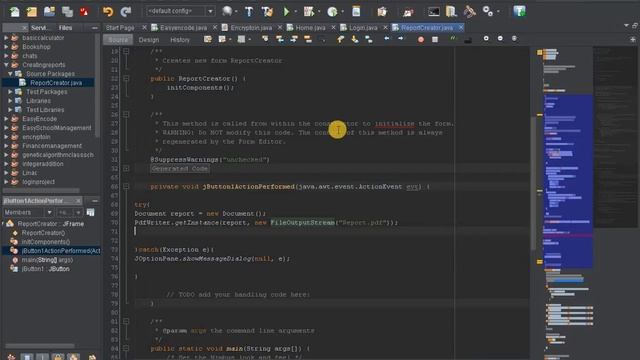Image resolution: width=640 pixels, height=360 pixels.
Task: Switch to History view
Action: [x=180, y=40]
